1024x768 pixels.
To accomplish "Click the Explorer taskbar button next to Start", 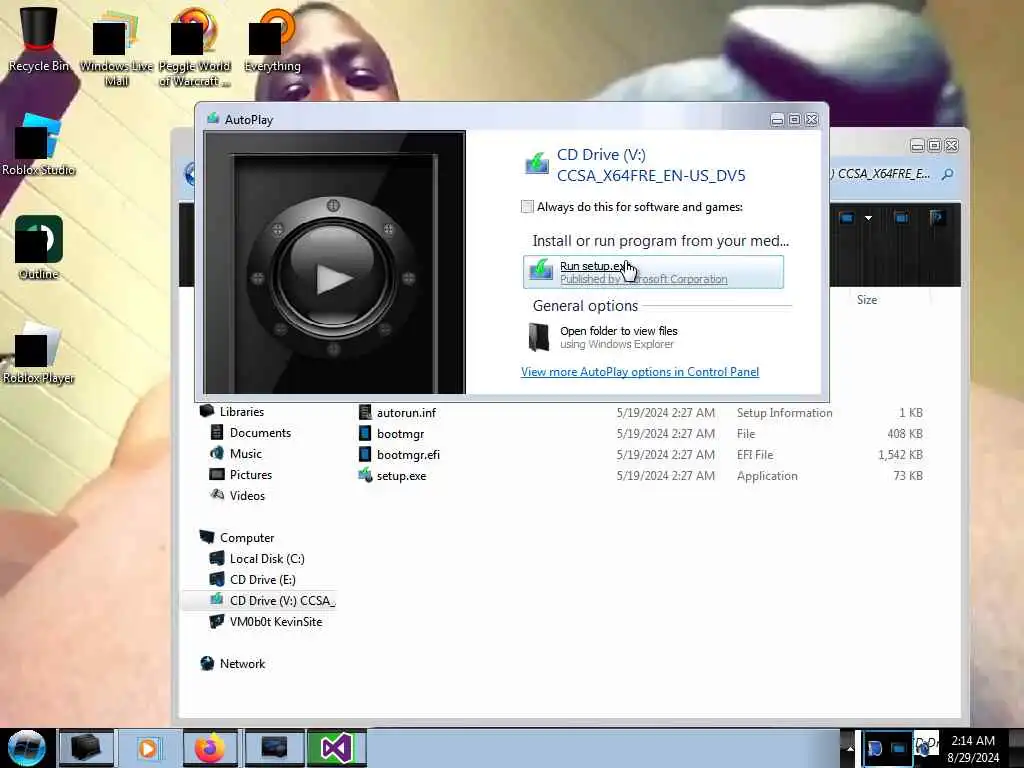I will pyautogui.click(x=86, y=748).
